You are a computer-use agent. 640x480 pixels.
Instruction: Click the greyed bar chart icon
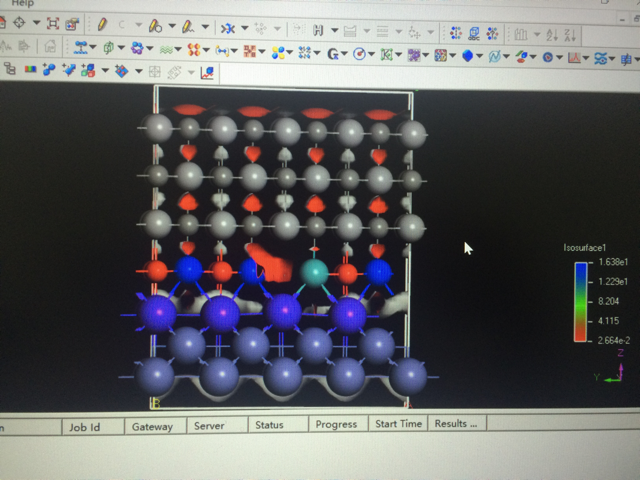pyautogui.click(x=520, y=34)
